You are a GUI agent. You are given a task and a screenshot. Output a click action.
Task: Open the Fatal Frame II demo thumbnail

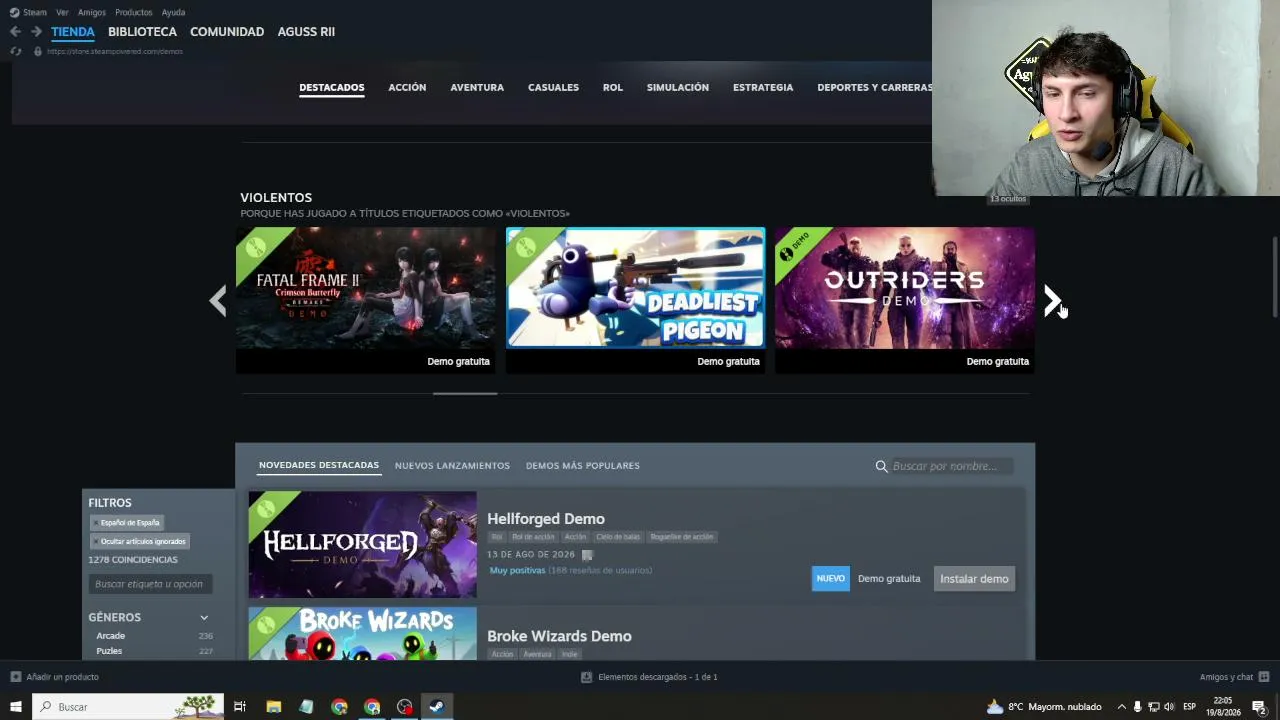coord(365,288)
